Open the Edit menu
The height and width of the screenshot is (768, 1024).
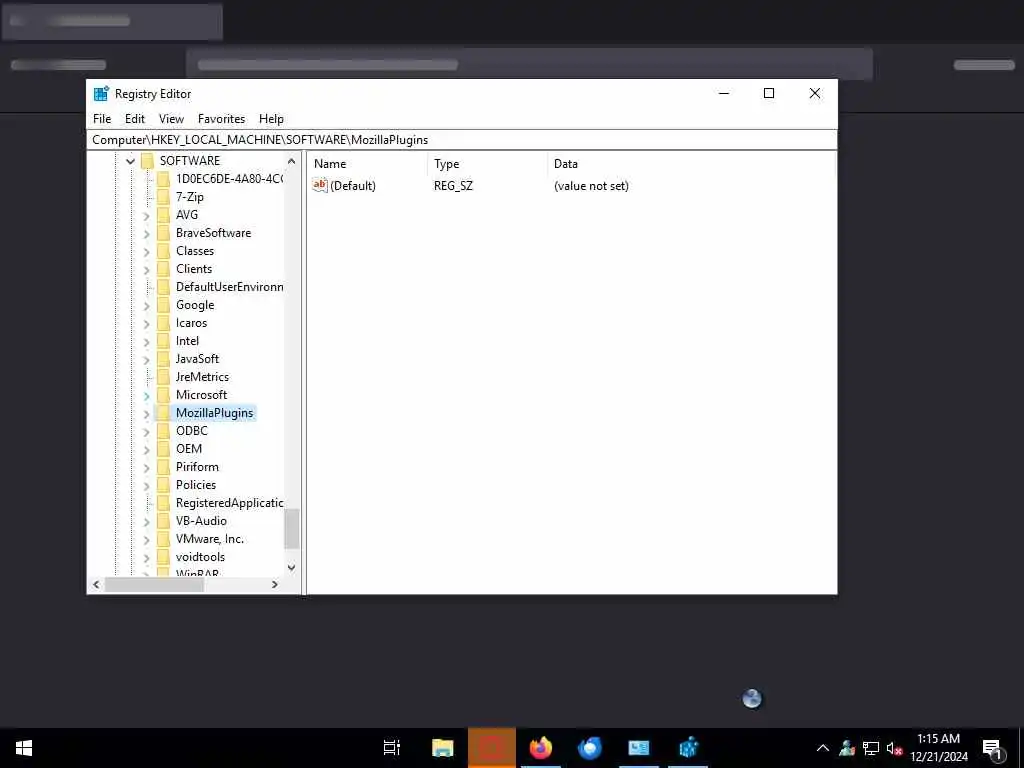135,119
